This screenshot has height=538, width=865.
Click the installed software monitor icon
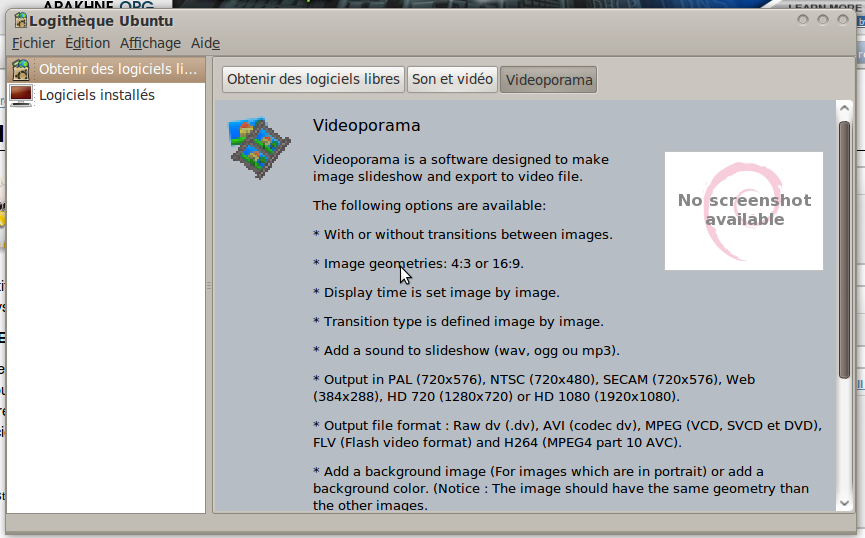pyautogui.click(x=21, y=95)
